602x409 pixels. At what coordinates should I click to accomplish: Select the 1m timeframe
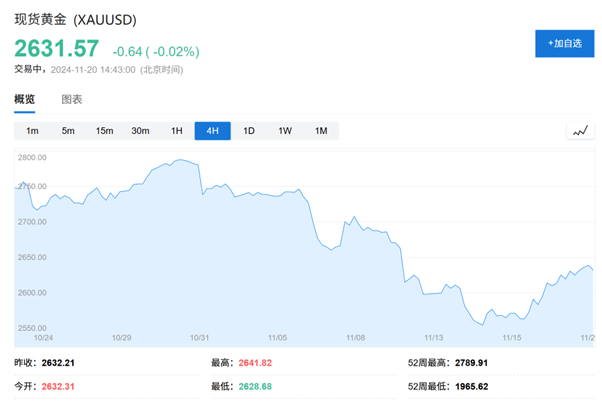(x=32, y=131)
